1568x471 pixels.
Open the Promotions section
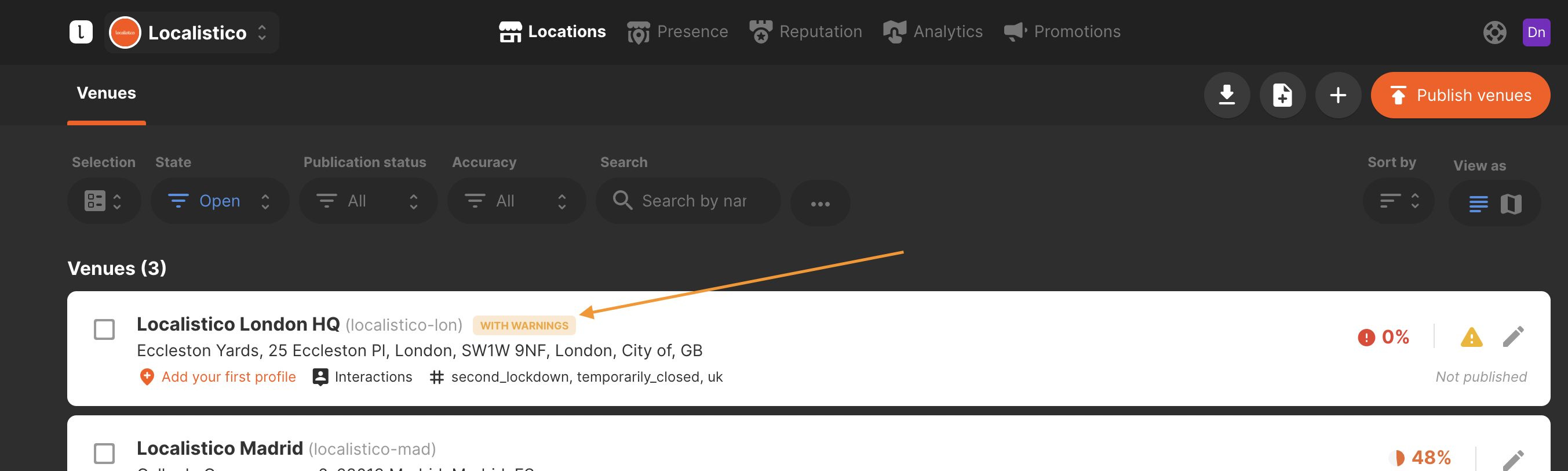click(1062, 32)
